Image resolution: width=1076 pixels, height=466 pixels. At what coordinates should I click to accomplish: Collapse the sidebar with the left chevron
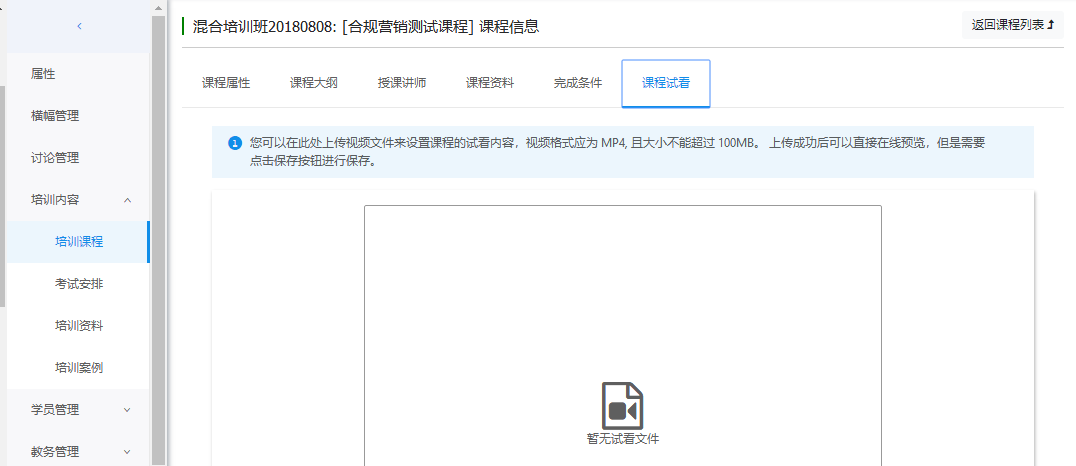(79, 26)
